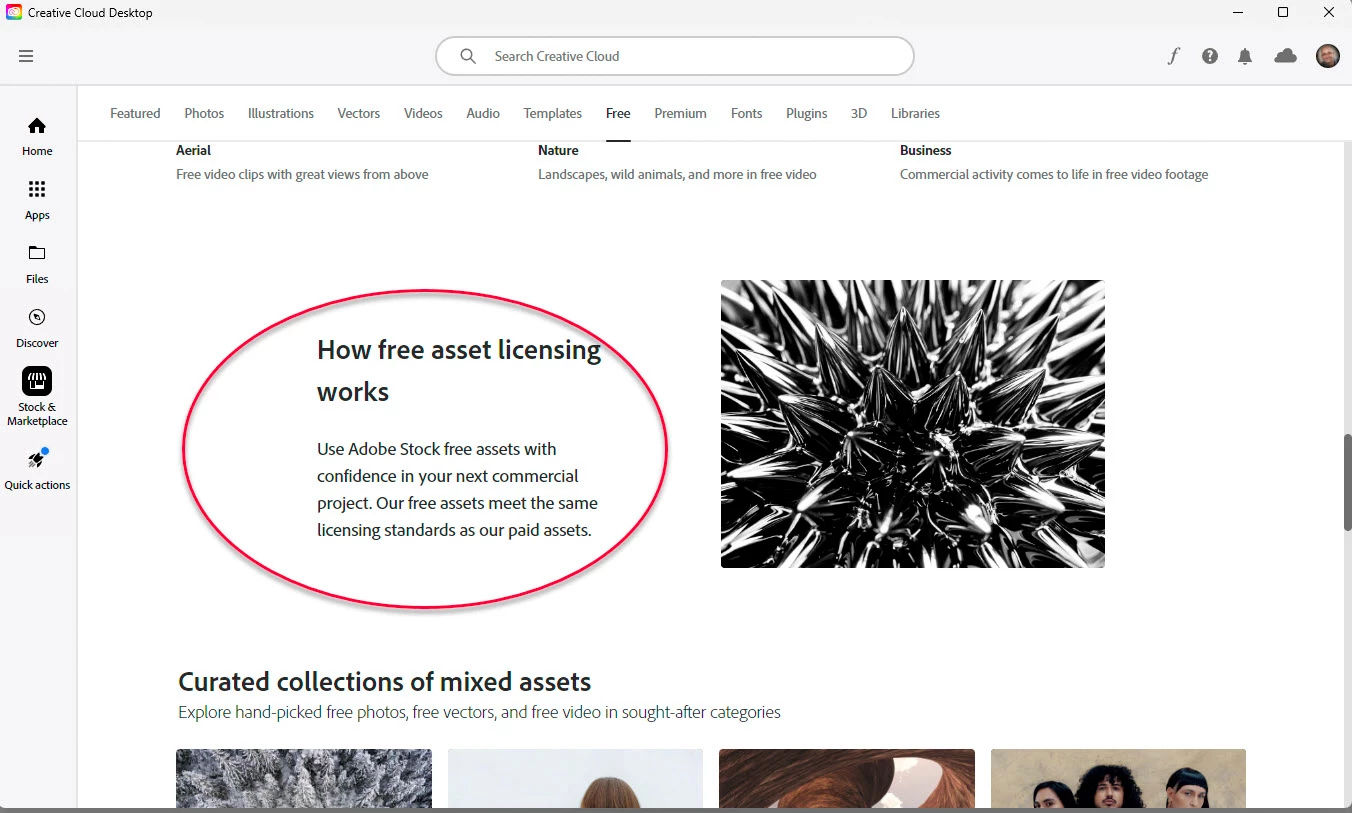Click the vertical scrollbar thumb
Viewport: 1352px width, 813px height.
[x=1347, y=483]
